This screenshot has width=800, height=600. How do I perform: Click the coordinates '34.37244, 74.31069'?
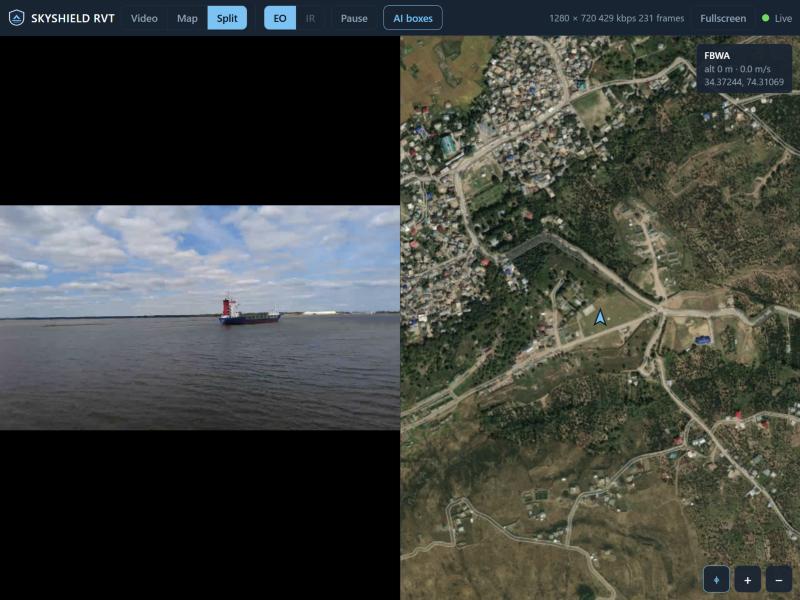point(744,82)
